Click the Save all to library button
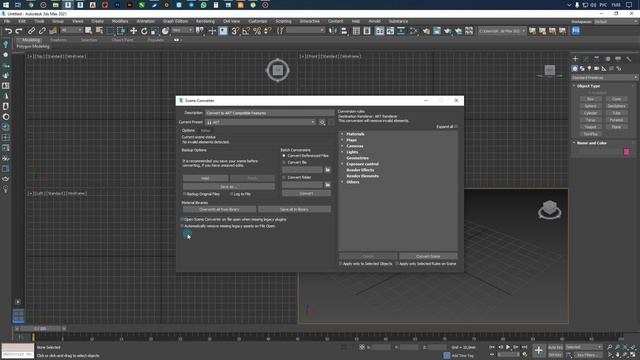Image resolution: width=640 pixels, height=360 pixels. click(294, 209)
